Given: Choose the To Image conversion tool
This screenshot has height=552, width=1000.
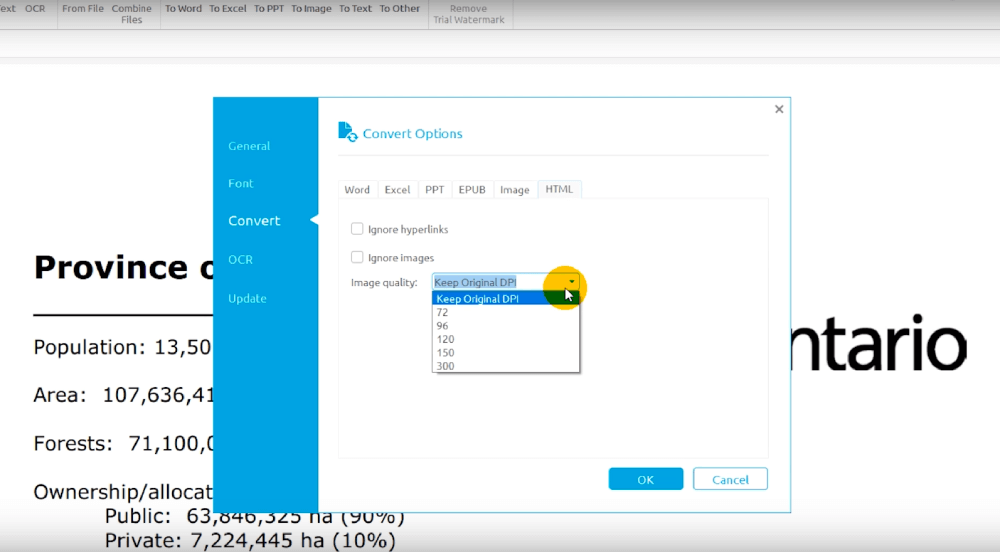Looking at the screenshot, I should [x=311, y=9].
